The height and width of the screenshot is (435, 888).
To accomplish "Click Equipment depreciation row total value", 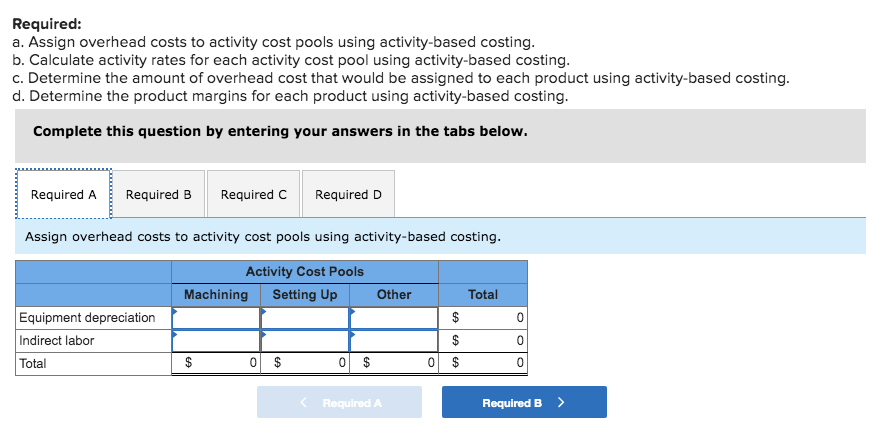I will pos(483,318).
